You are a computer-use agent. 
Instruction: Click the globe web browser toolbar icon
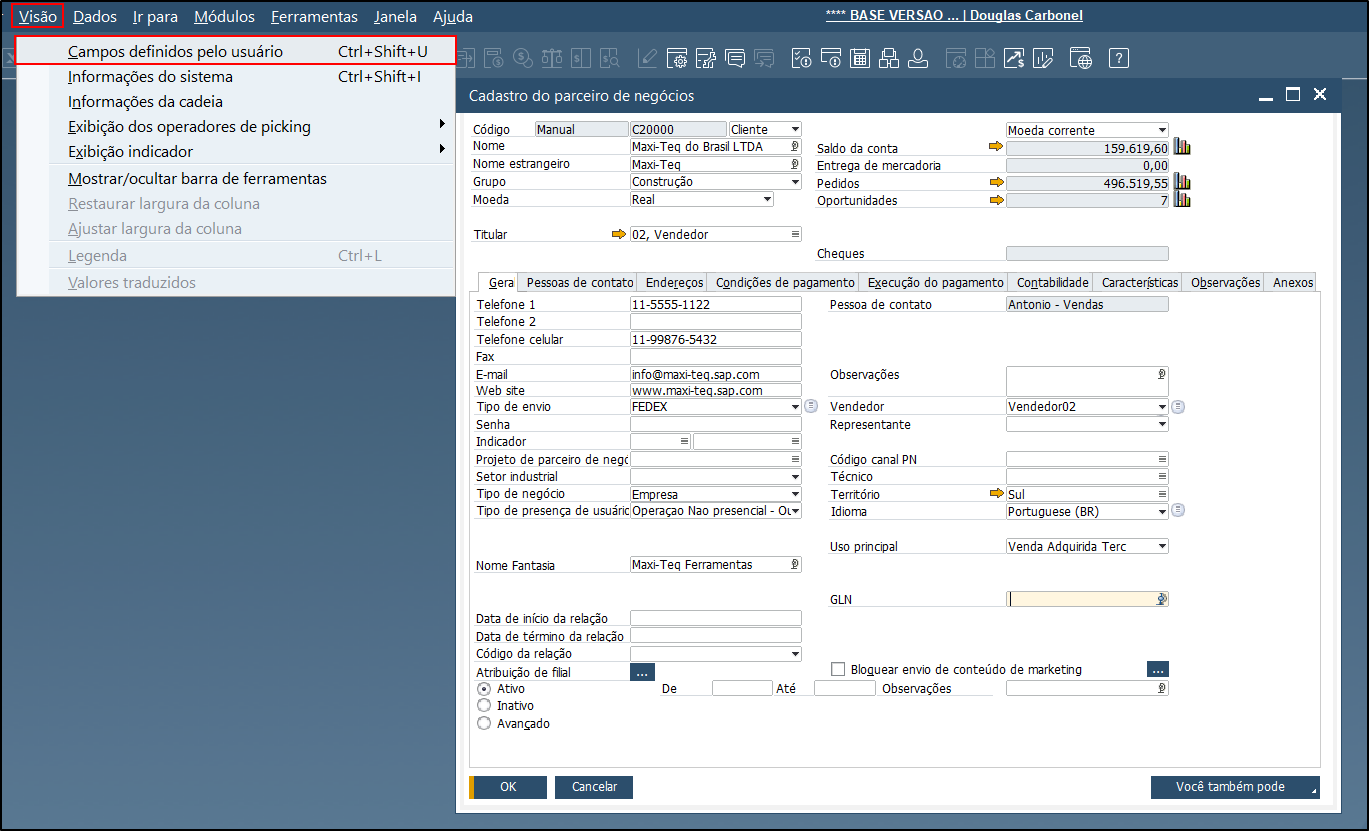click(1081, 58)
